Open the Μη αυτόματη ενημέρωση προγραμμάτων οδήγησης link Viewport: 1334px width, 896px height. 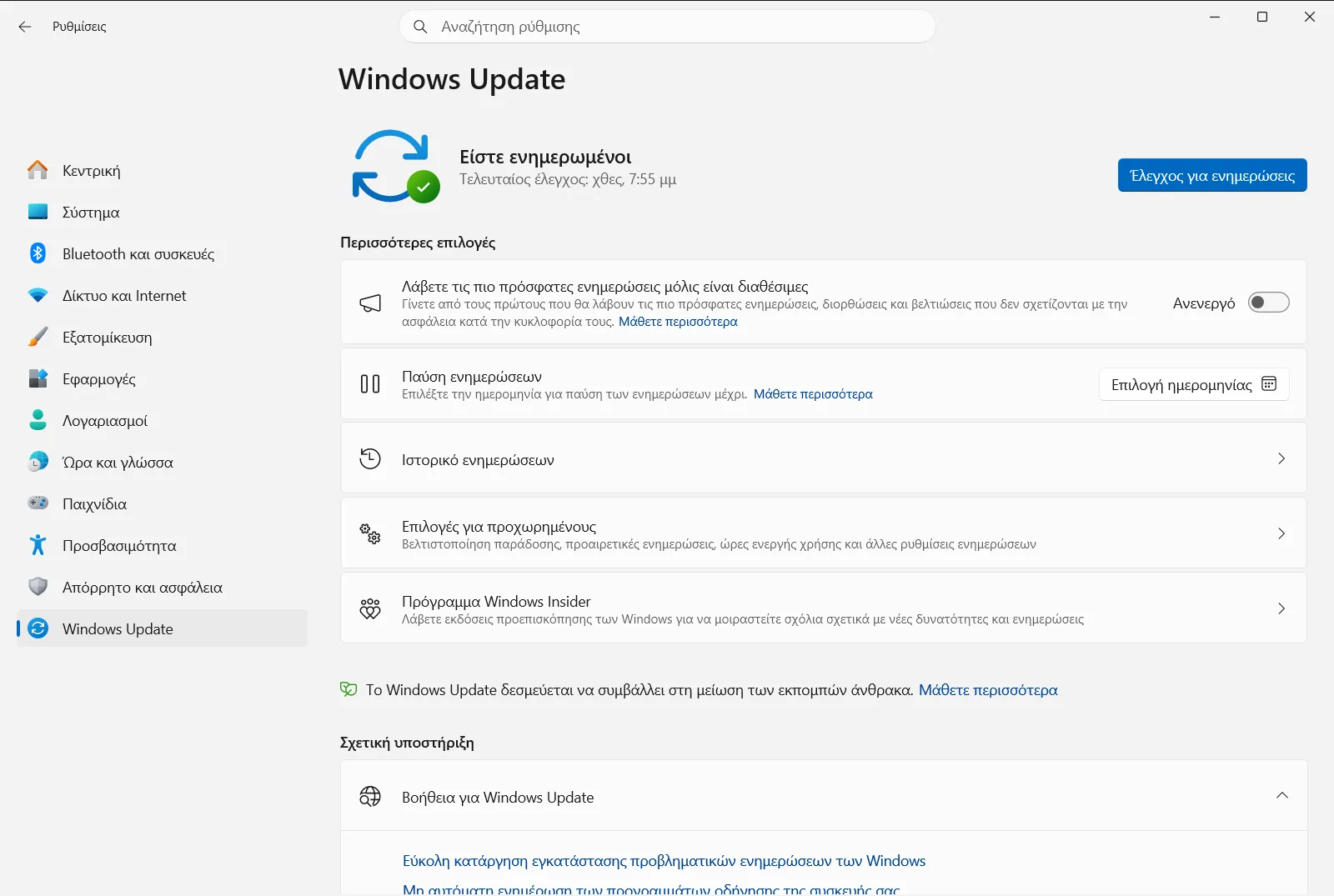pyautogui.click(x=651, y=888)
